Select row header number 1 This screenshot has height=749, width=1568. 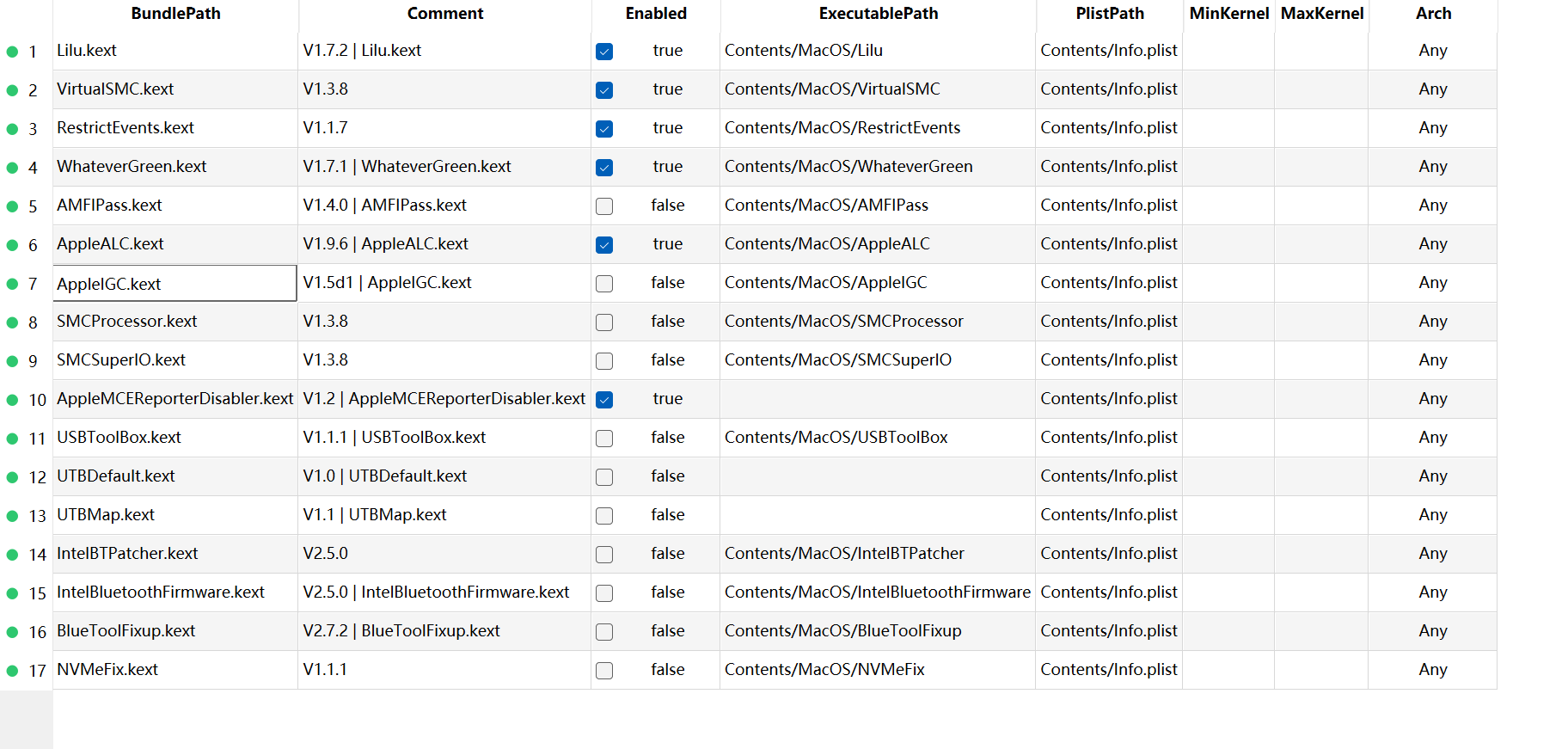[x=27, y=52]
